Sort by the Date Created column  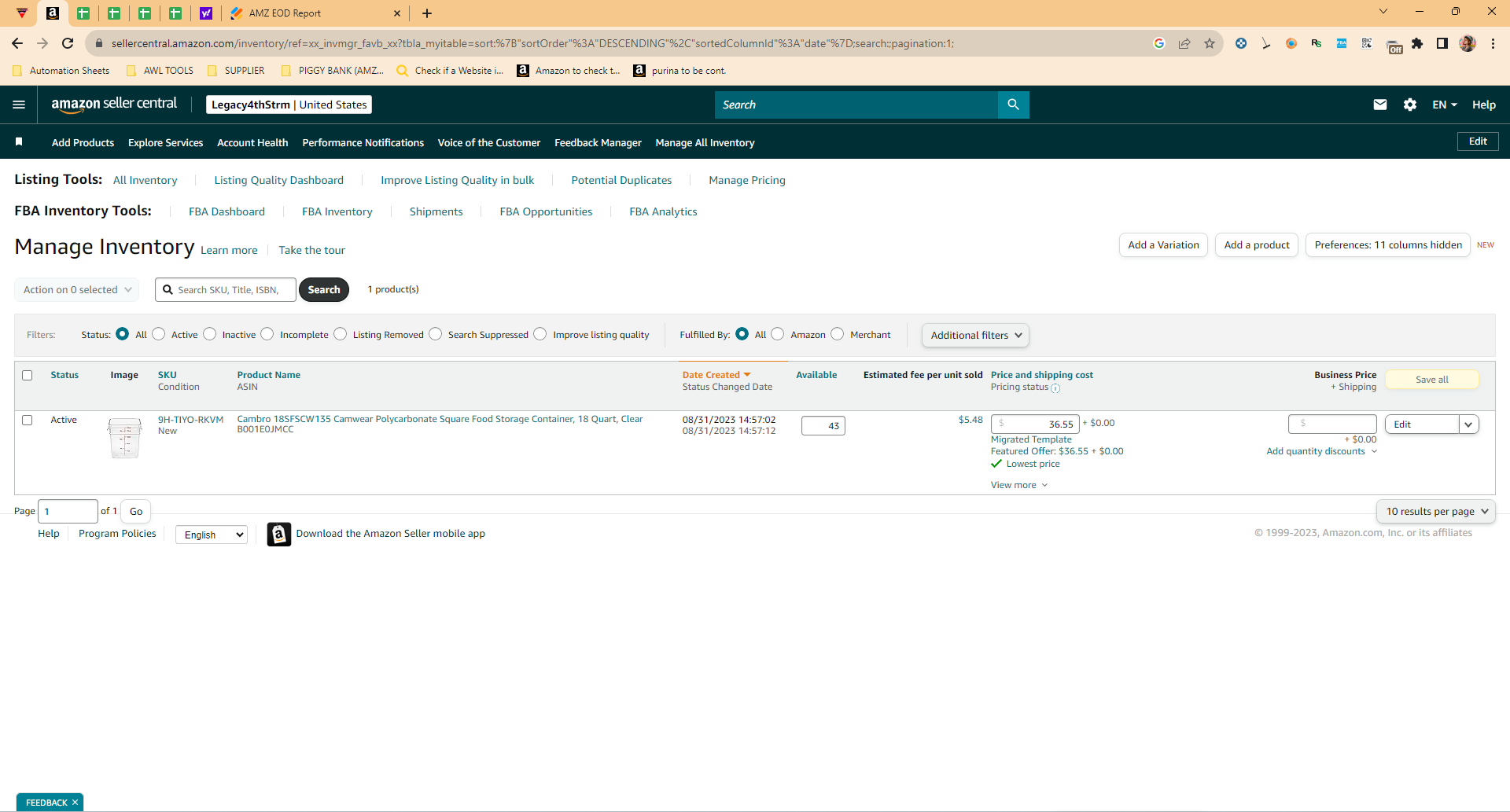tap(716, 375)
